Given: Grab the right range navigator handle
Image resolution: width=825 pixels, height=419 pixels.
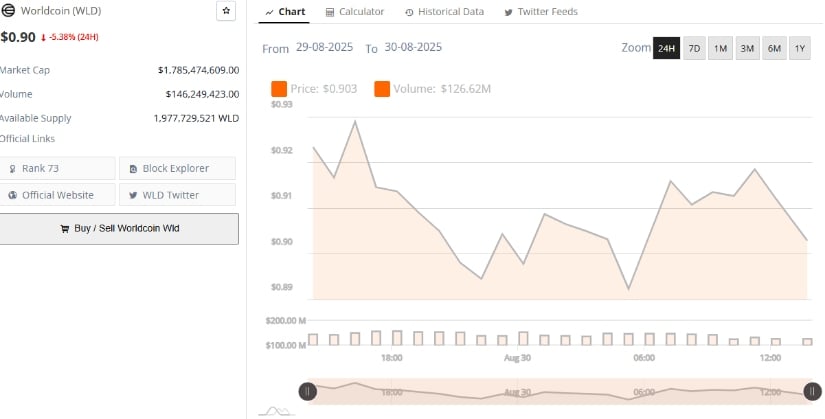Looking at the screenshot, I should (x=812, y=391).
